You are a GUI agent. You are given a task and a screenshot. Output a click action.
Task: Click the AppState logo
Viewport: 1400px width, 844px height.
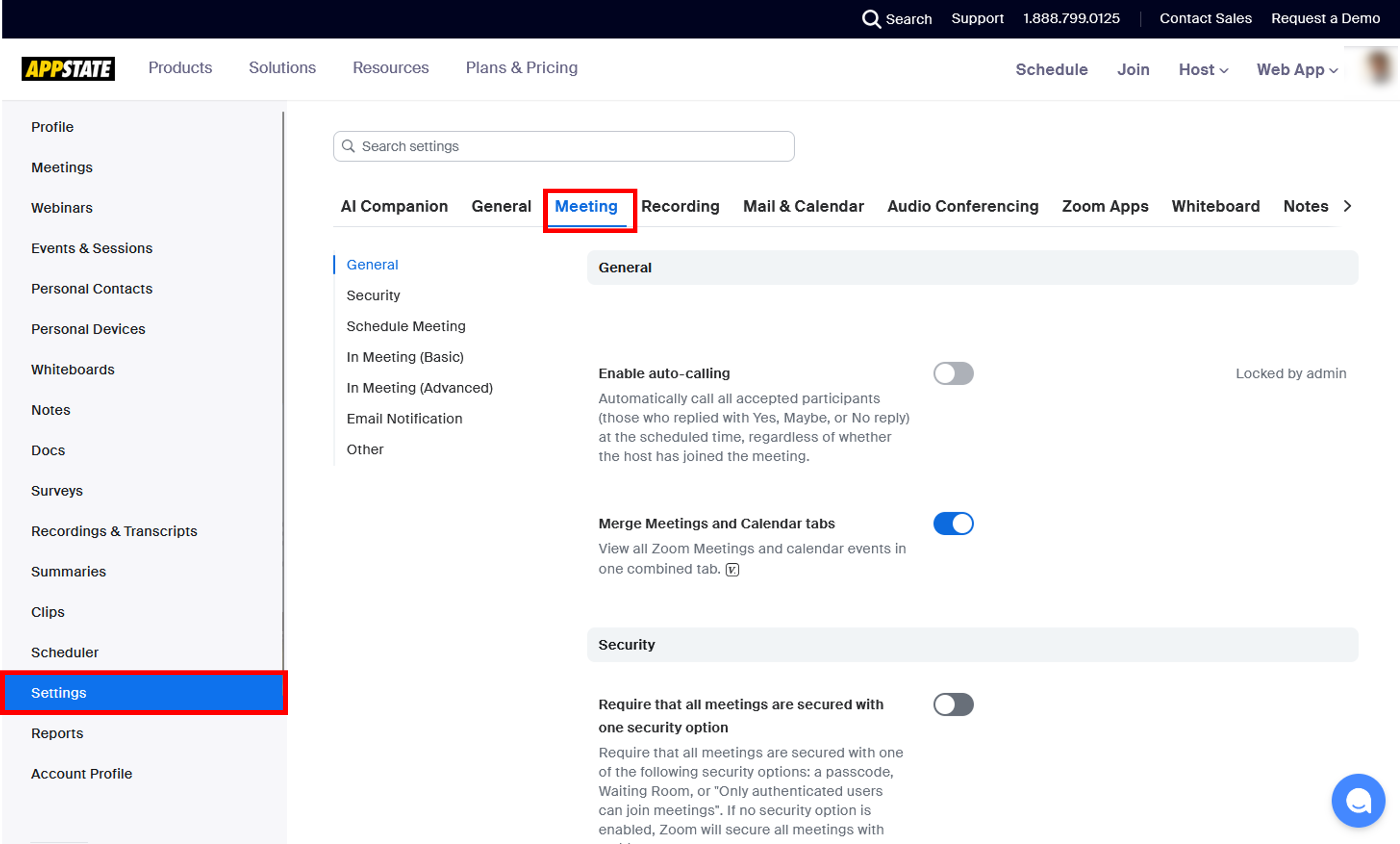(x=68, y=69)
